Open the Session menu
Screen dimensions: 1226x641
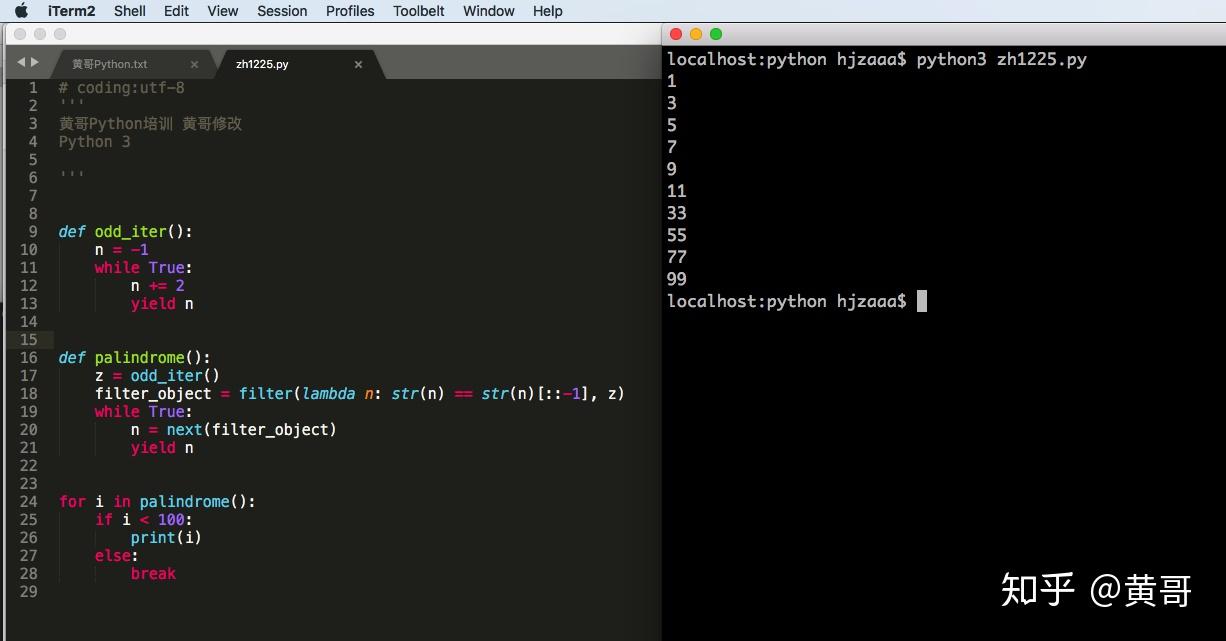281,11
